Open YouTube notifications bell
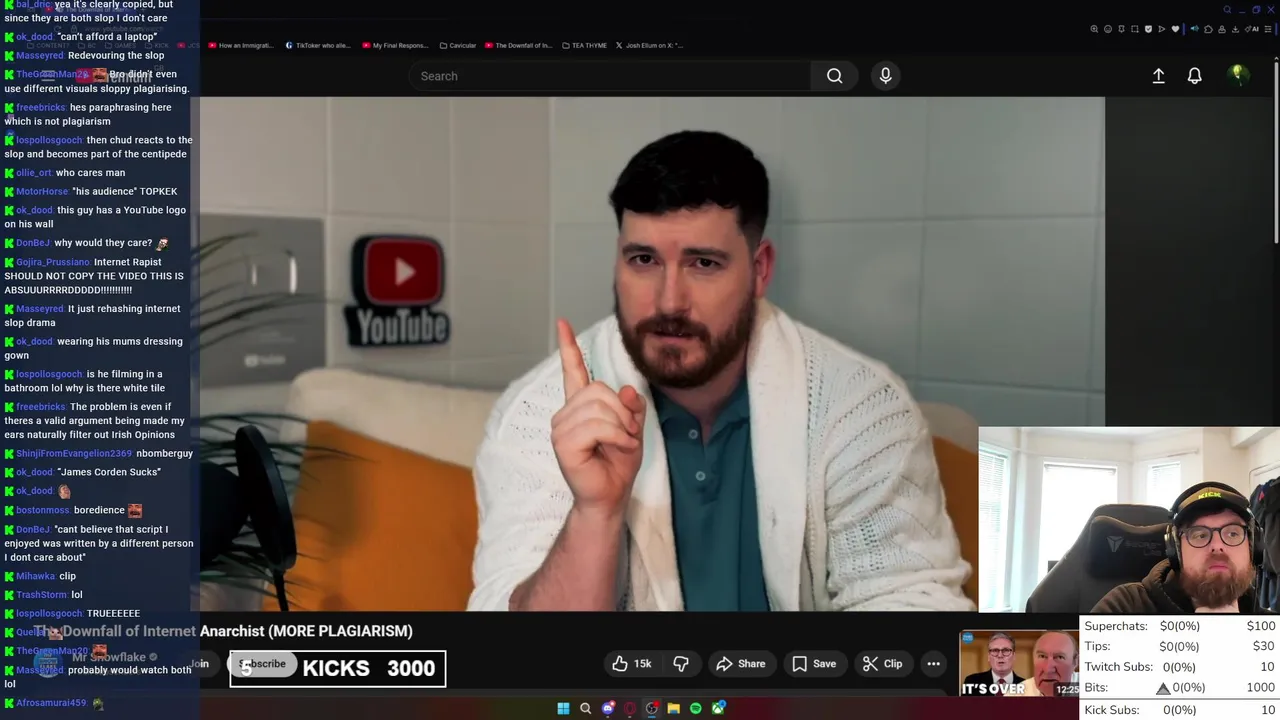The image size is (1280, 720). (1194, 76)
